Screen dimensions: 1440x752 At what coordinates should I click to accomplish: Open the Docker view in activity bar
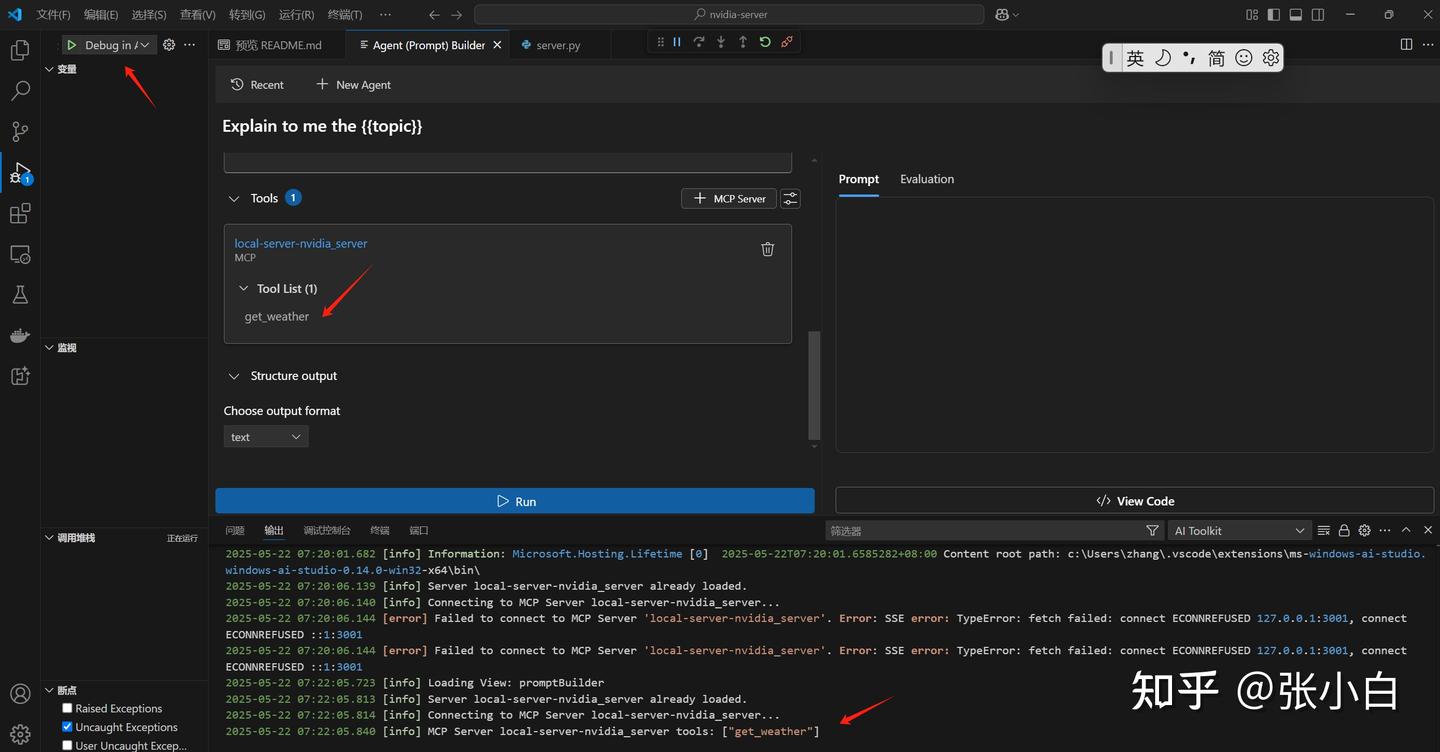click(x=20, y=336)
